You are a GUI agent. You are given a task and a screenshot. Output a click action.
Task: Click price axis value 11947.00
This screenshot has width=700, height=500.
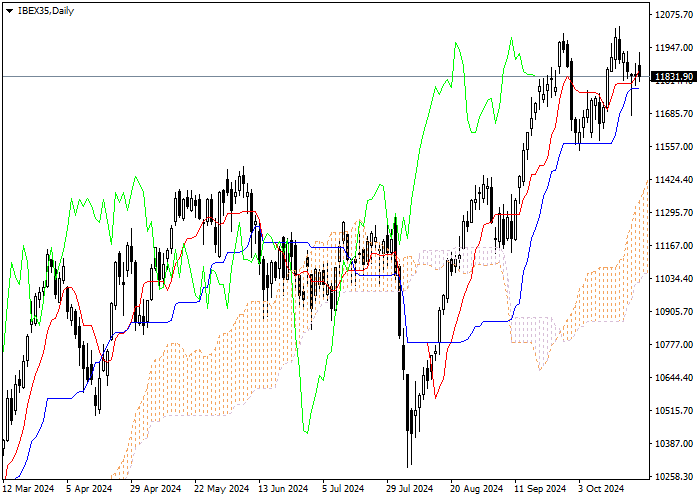674,48
